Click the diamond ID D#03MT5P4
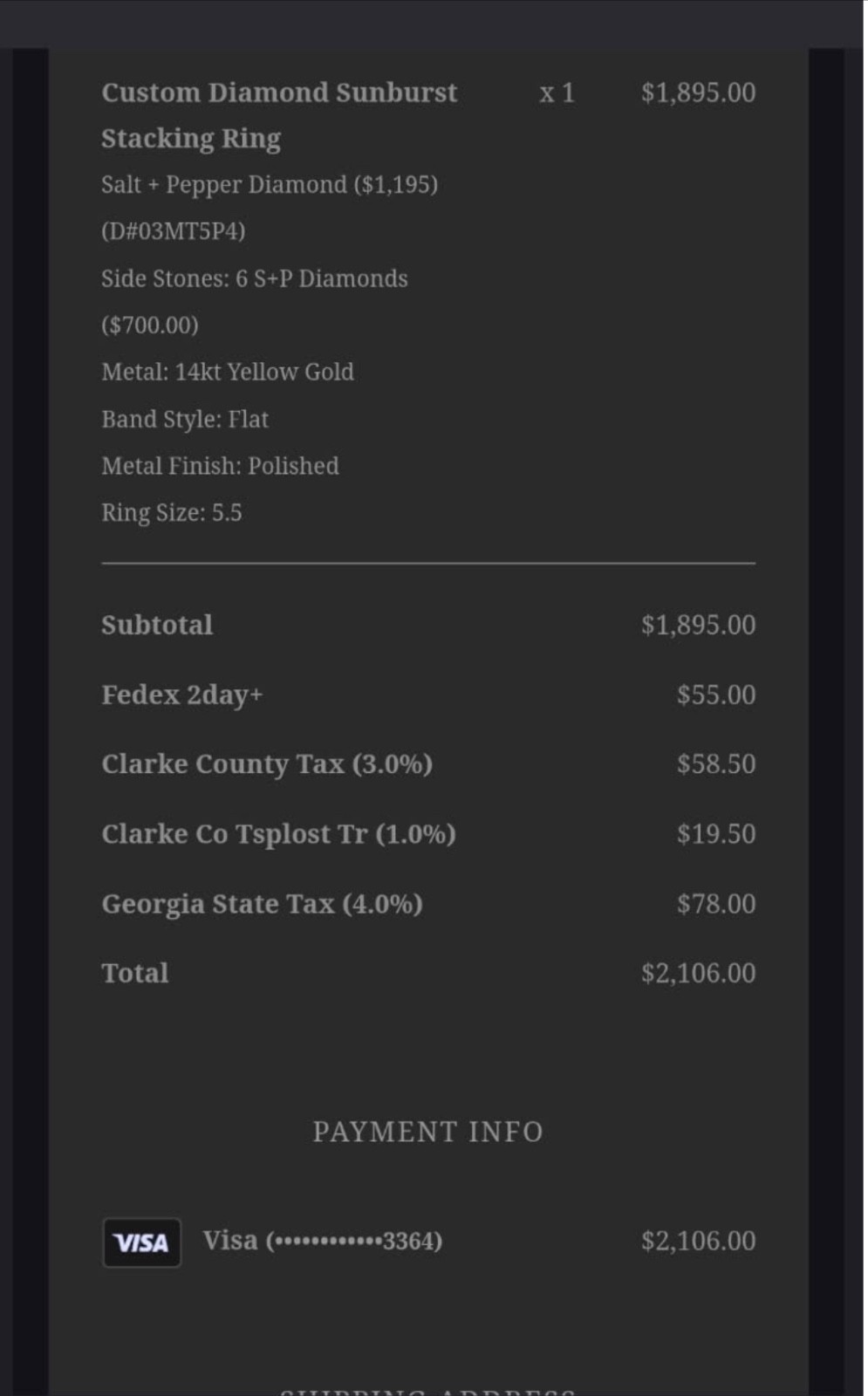Image resolution: width=868 pixels, height=1396 pixels. coord(173,231)
